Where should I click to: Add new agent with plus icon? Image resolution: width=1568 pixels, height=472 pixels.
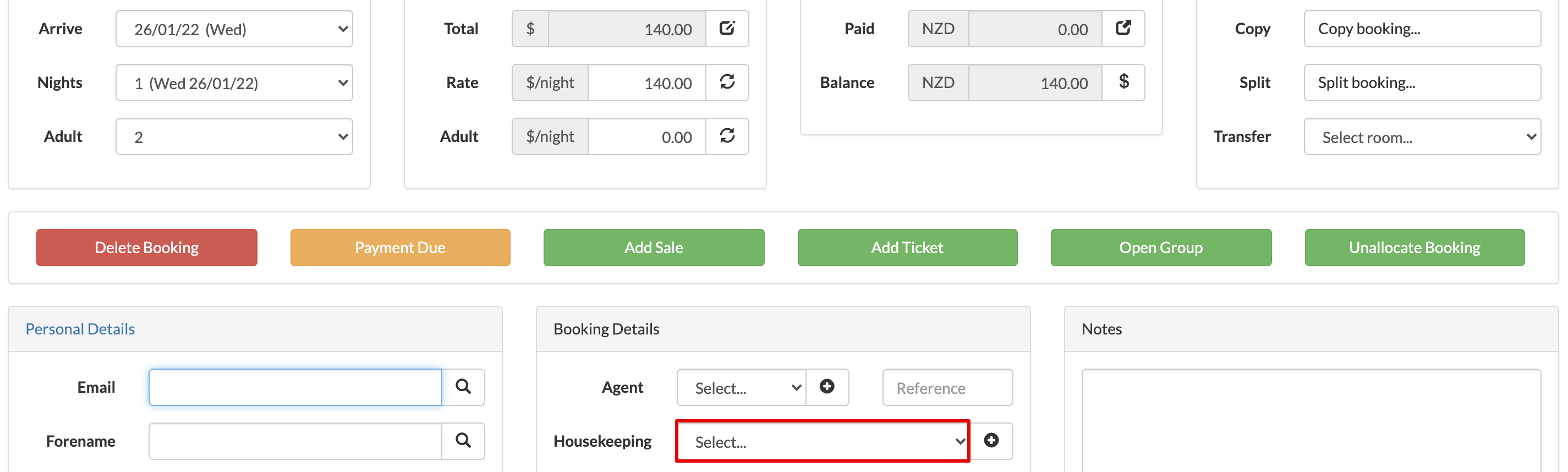click(826, 387)
